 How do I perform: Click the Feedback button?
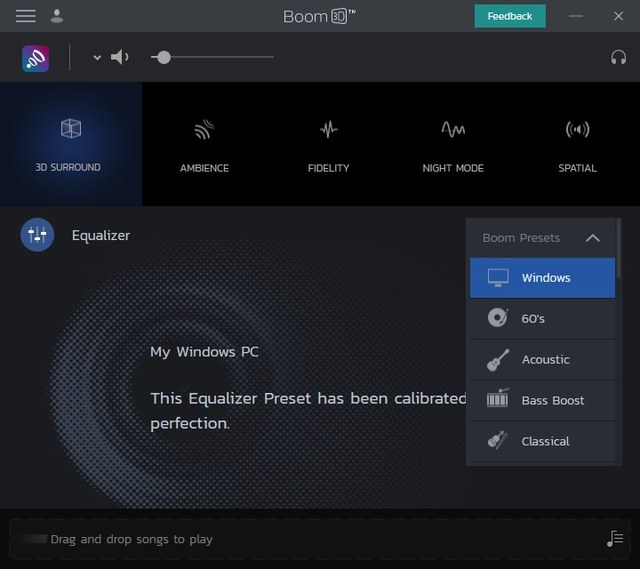tap(510, 16)
